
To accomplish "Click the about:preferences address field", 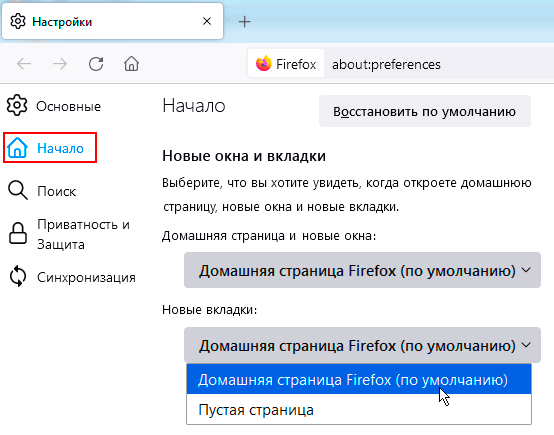I will [x=386, y=64].
